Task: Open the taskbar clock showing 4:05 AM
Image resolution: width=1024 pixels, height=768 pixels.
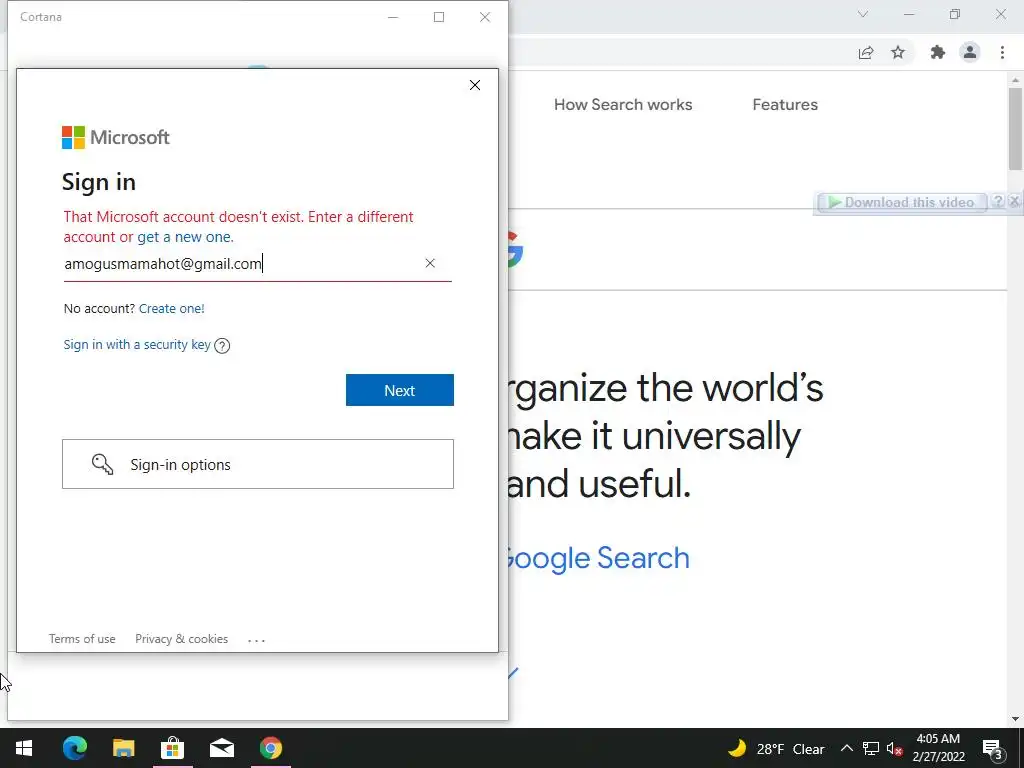Action: tap(938, 748)
